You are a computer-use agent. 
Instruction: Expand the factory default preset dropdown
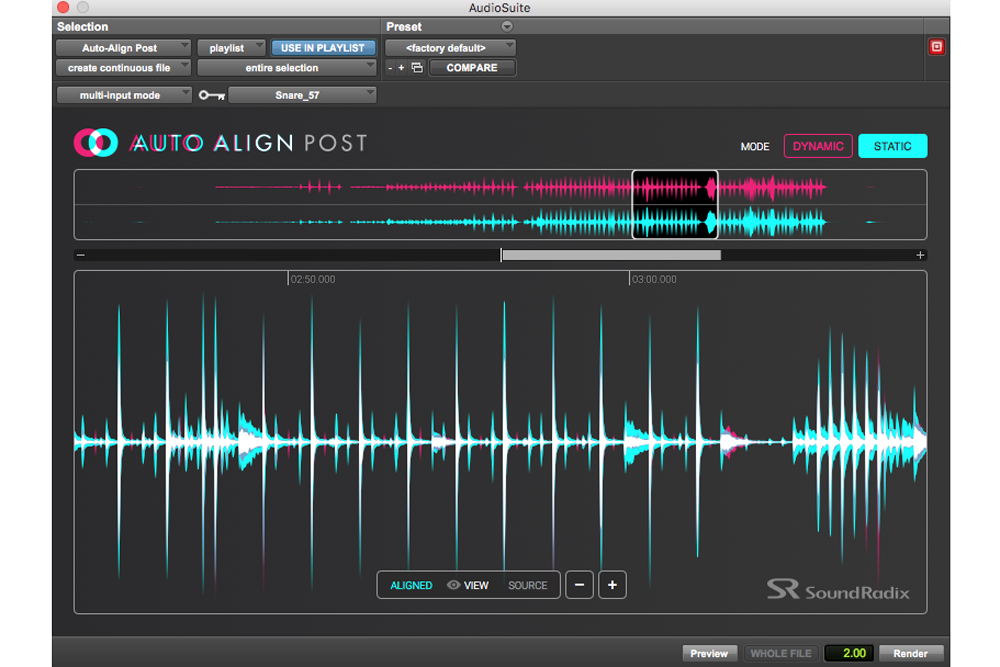[450, 48]
